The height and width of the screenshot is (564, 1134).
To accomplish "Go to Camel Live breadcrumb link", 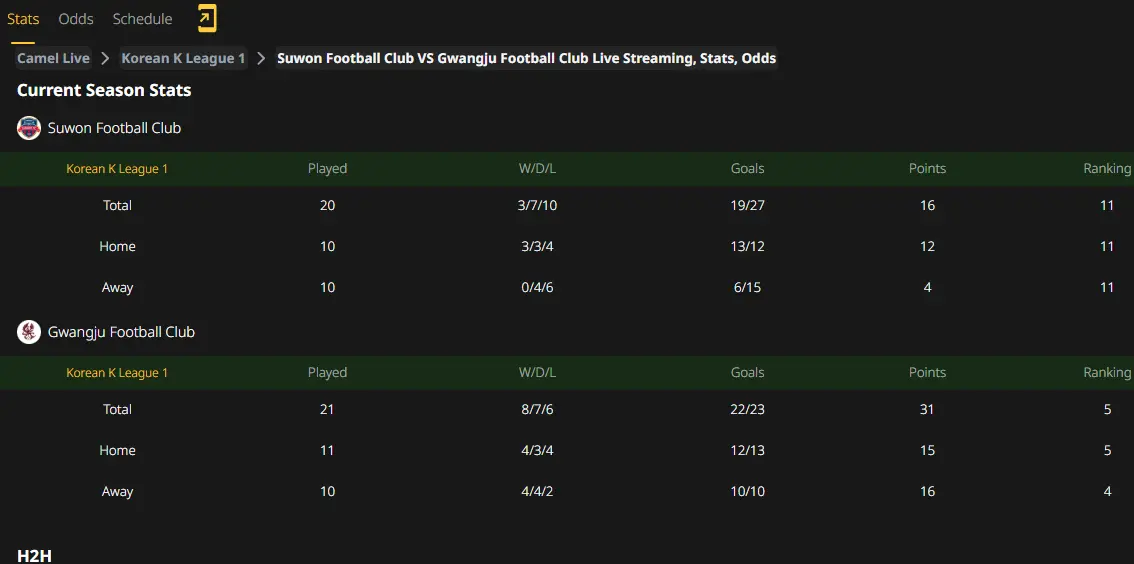I will (x=54, y=59).
